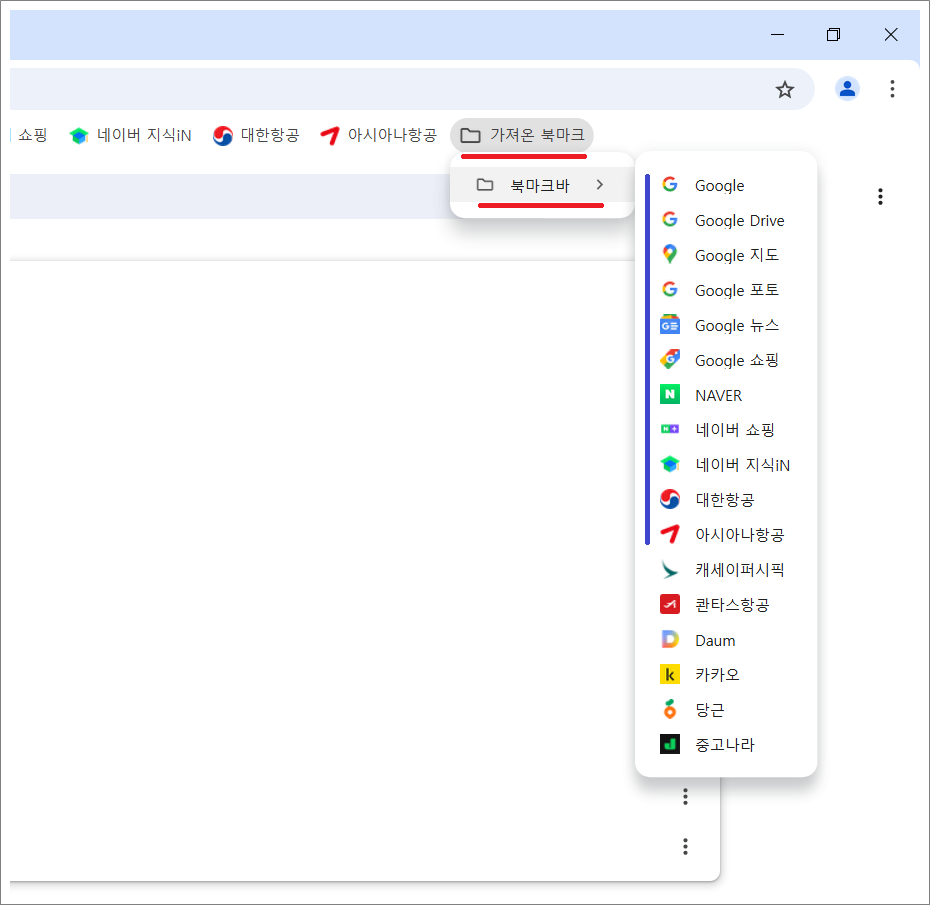Open the 네이버 쇼핑 bookmark in submenu
The image size is (930, 905).
[x=726, y=430]
